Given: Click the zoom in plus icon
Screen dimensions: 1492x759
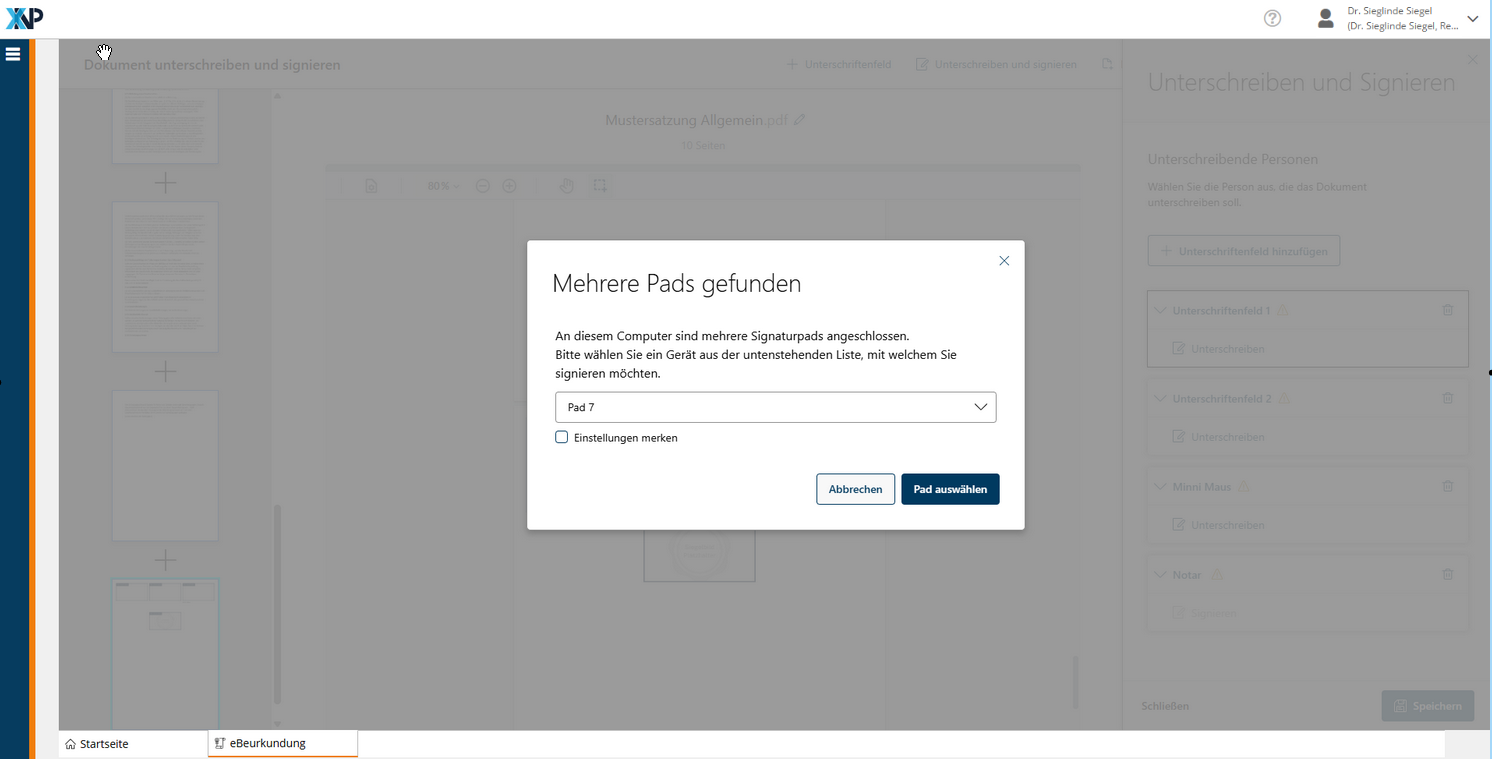Looking at the screenshot, I should pos(509,186).
